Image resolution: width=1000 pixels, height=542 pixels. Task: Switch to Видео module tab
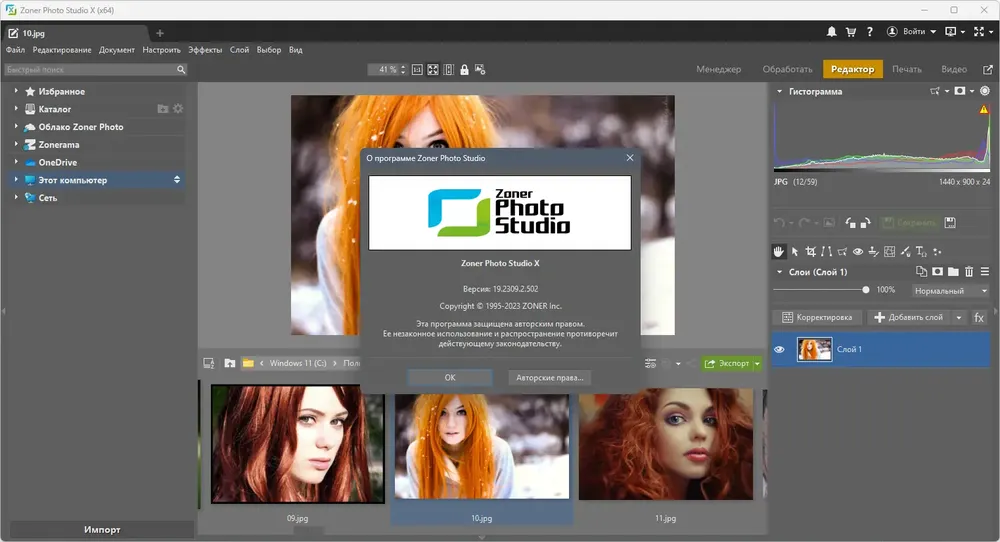(x=954, y=69)
